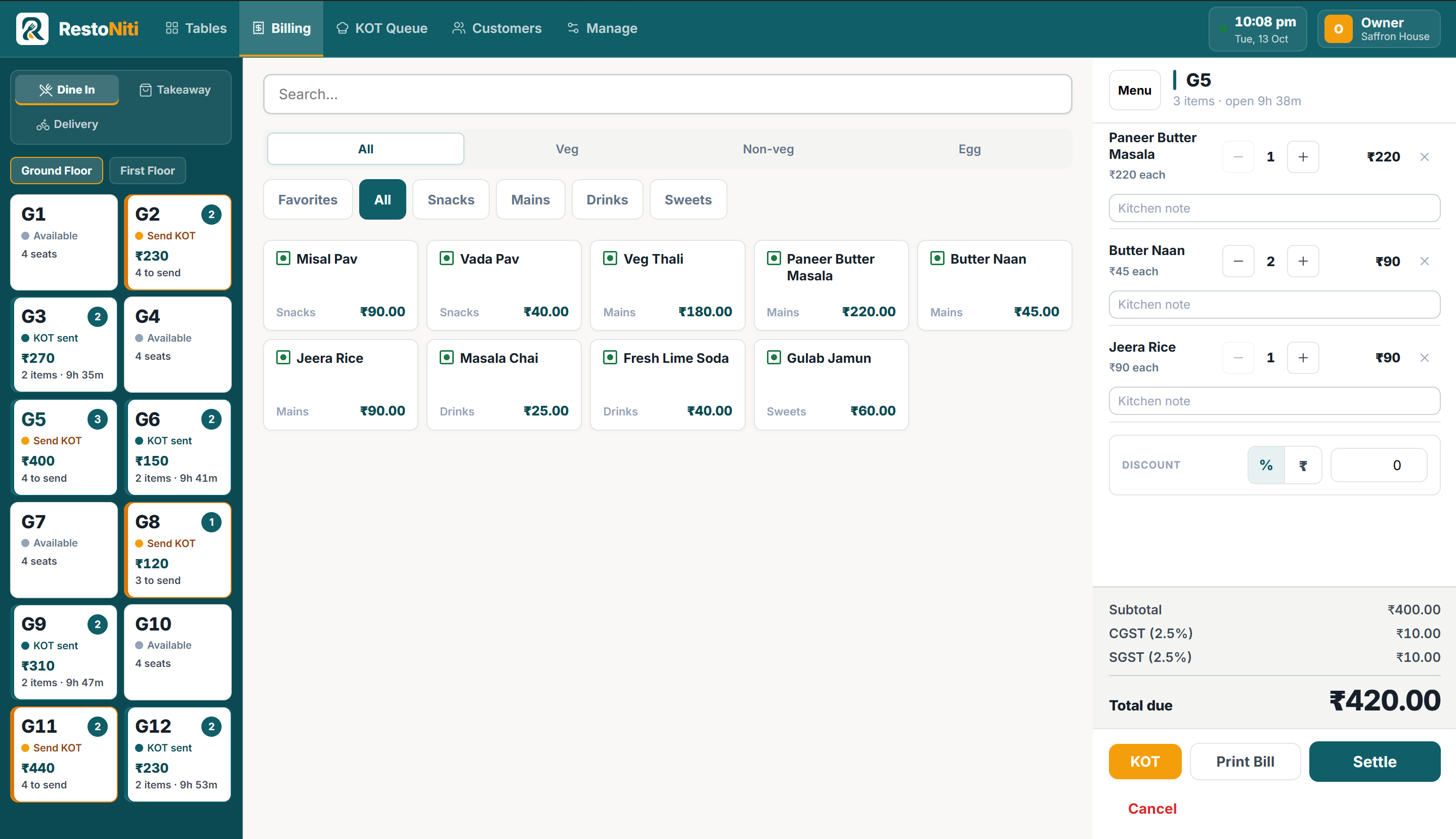Select table G3
This screenshot has height=839, width=1456.
coord(64,345)
